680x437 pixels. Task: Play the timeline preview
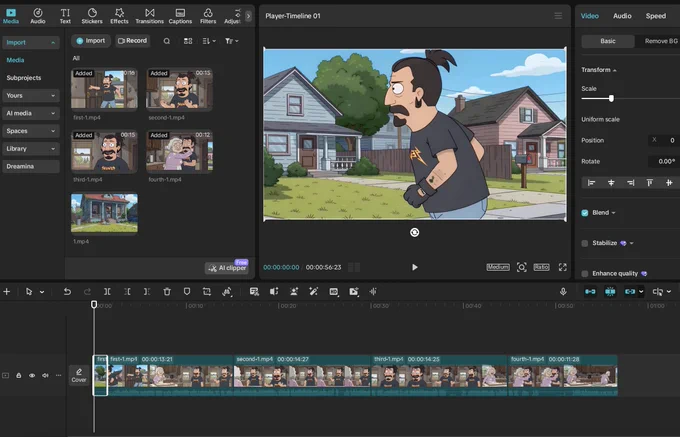[x=415, y=267]
